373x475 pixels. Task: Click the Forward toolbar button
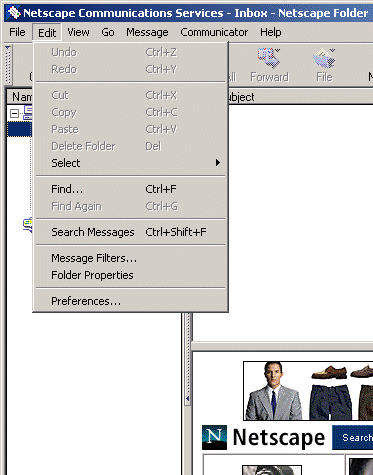pyautogui.click(x=269, y=65)
